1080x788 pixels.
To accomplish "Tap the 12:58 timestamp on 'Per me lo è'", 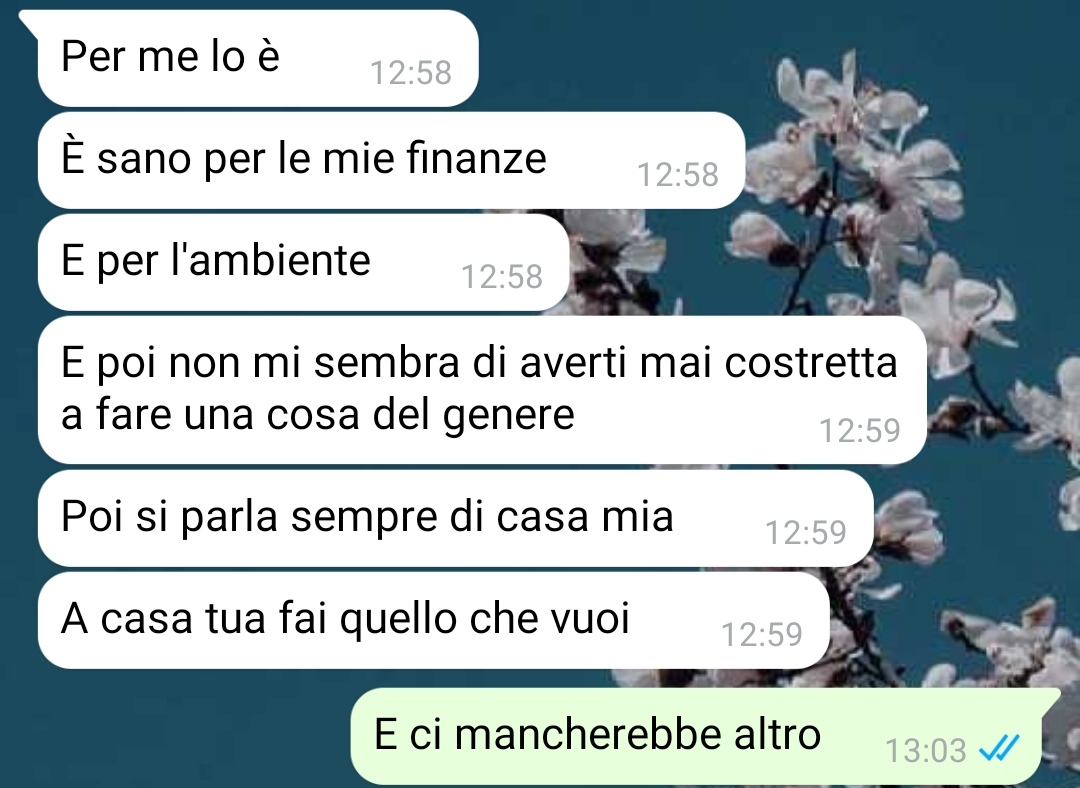I will pyautogui.click(x=411, y=72).
